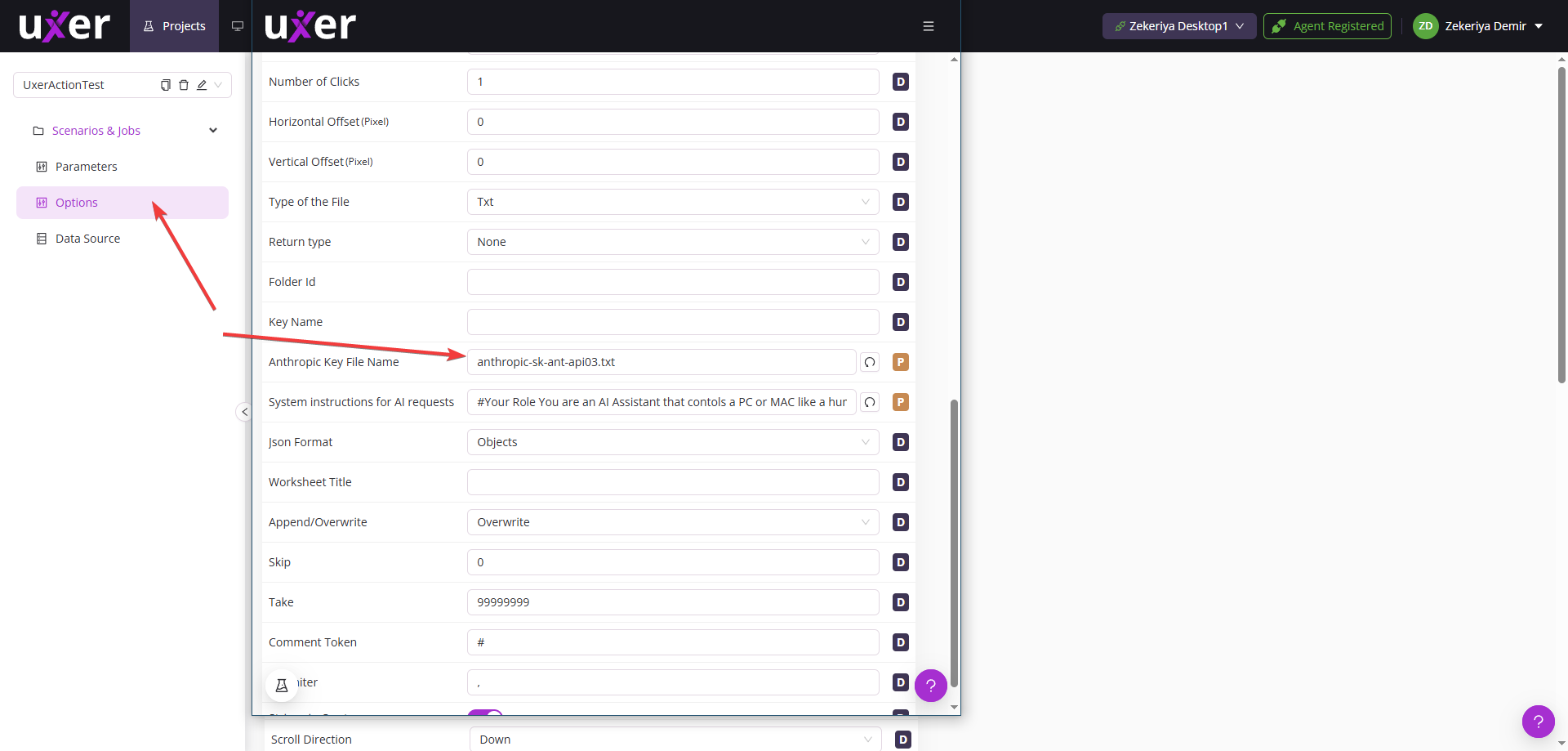Click the Take input field

click(x=673, y=602)
